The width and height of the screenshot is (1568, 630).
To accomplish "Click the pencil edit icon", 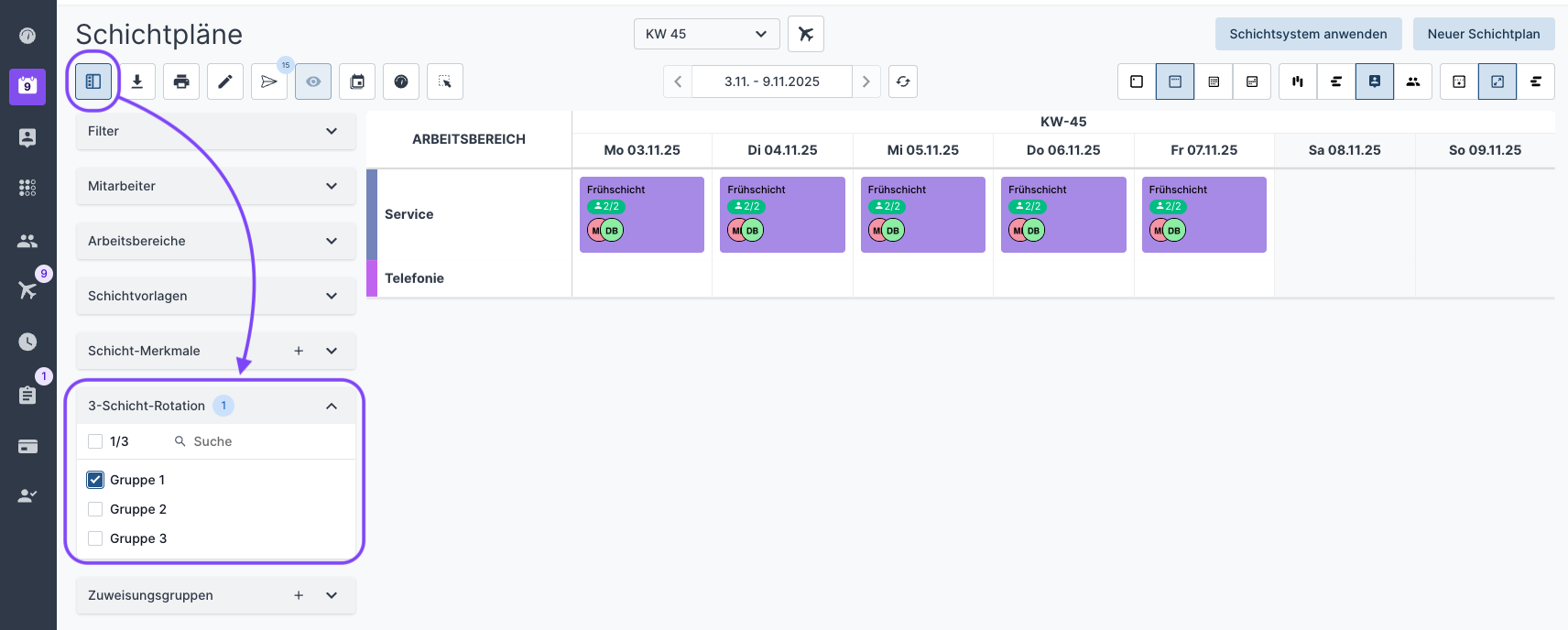I will (225, 81).
